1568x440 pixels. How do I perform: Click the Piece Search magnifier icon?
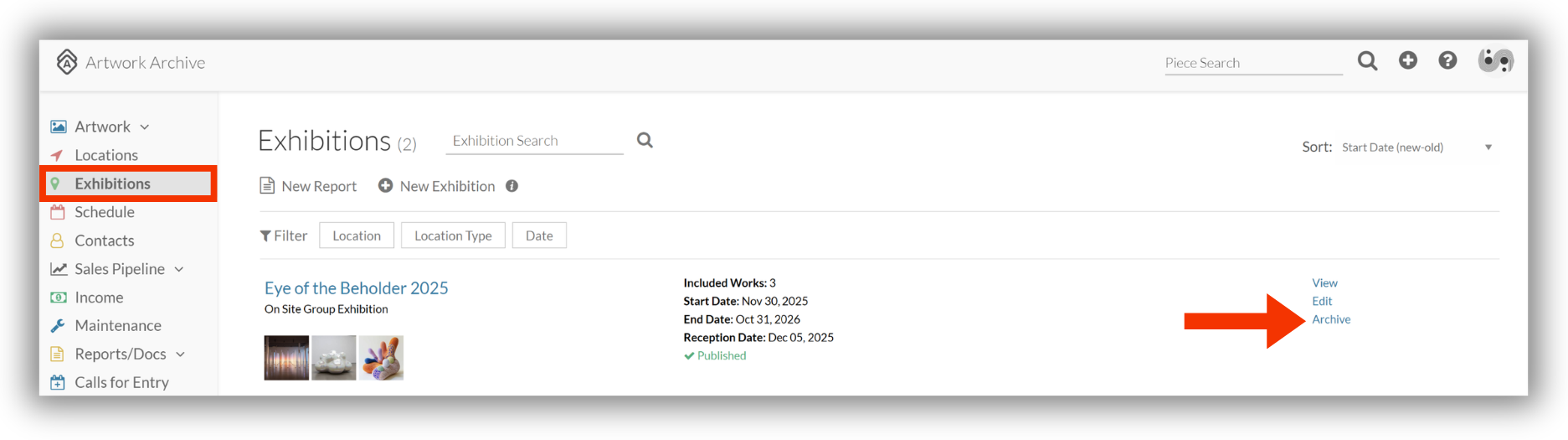click(1367, 61)
